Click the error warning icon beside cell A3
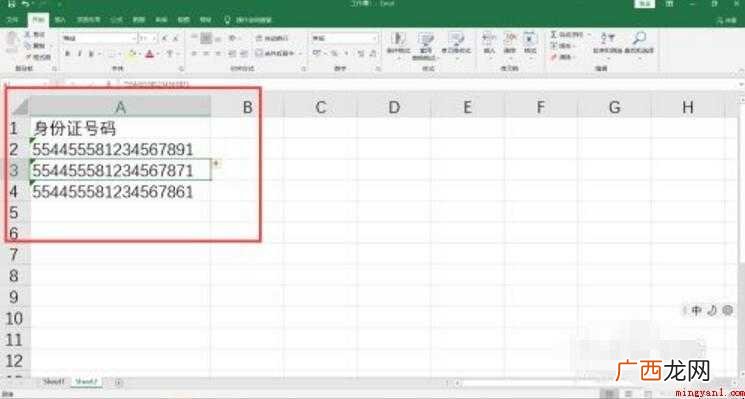 click(217, 163)
